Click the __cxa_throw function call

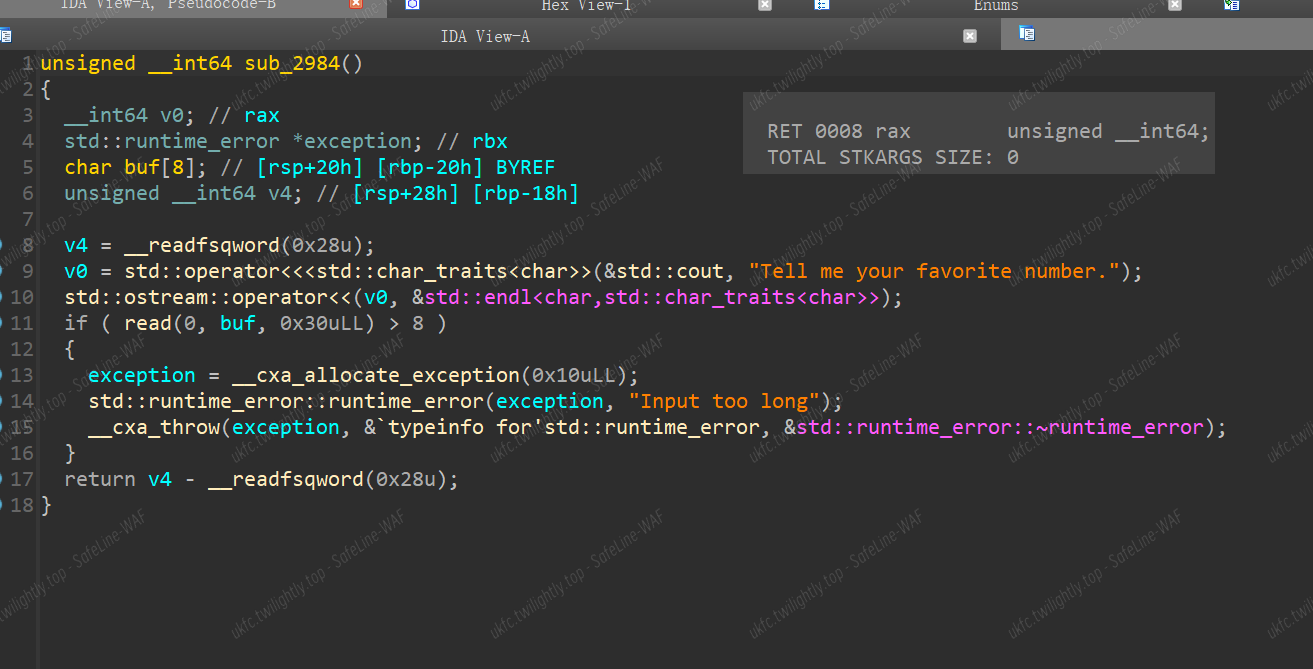pyautogui.click(x=153, y=427)
